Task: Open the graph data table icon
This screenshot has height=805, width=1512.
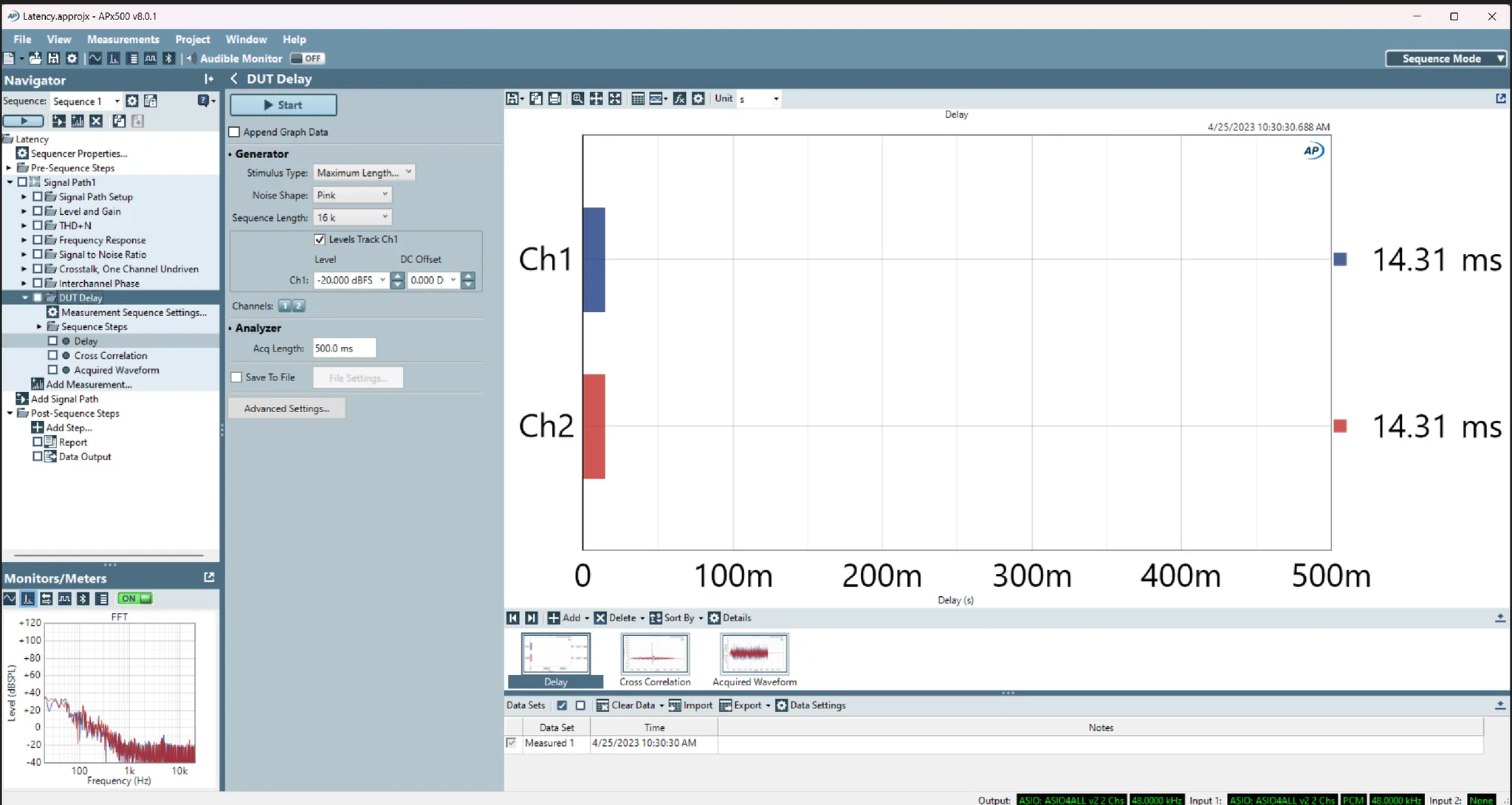Action: tap(638, 98)
